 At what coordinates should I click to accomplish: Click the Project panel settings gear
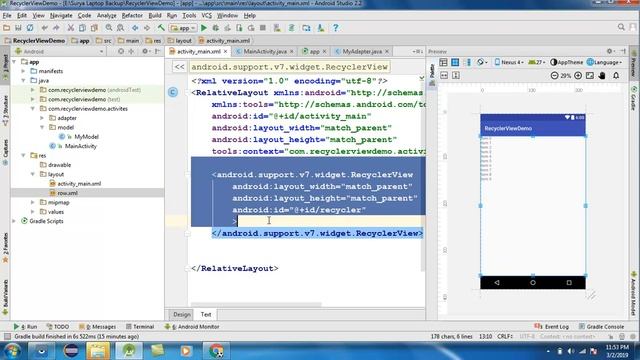tap(145, 51)
